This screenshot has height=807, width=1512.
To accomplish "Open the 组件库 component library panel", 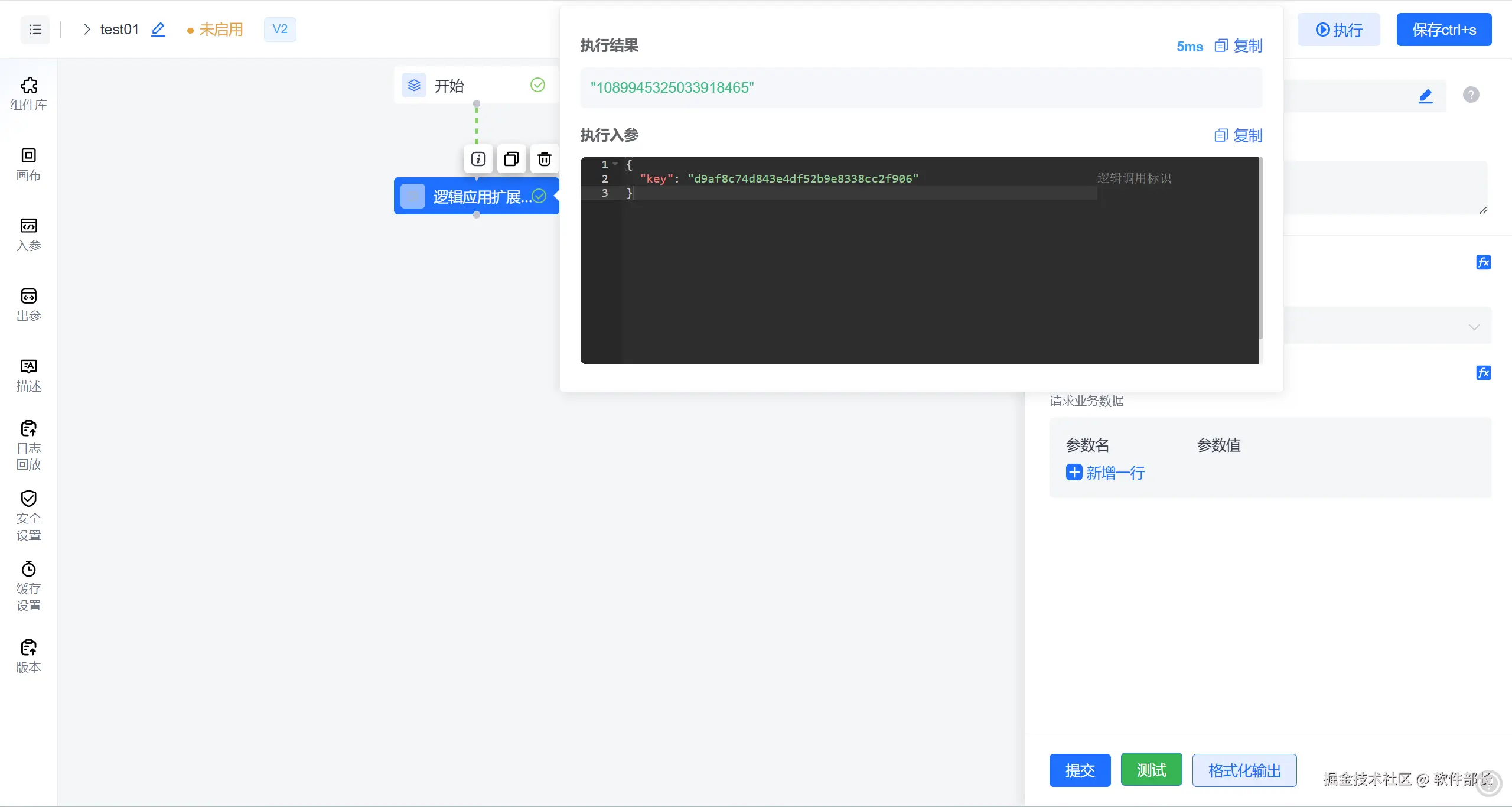I will pos(28,93).
